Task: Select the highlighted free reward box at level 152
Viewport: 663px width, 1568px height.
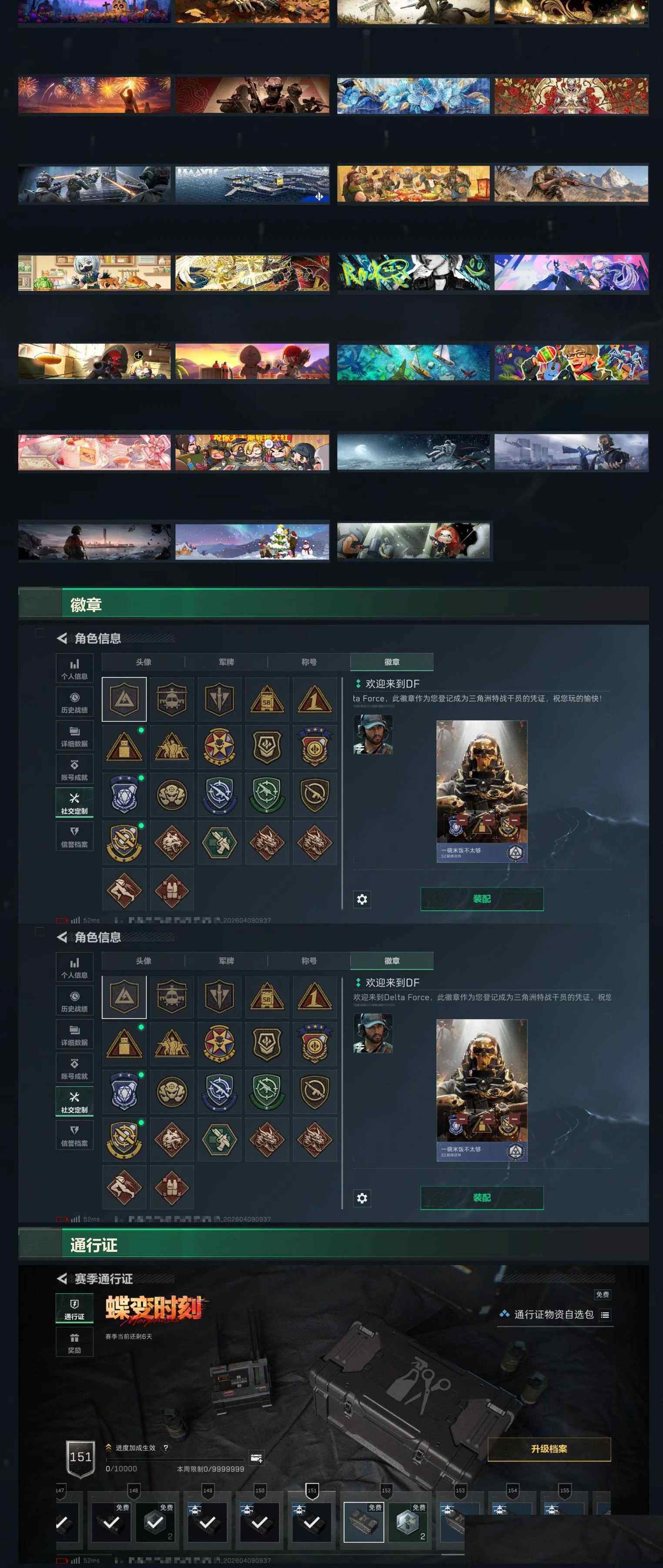Action: coord(364,1522)
